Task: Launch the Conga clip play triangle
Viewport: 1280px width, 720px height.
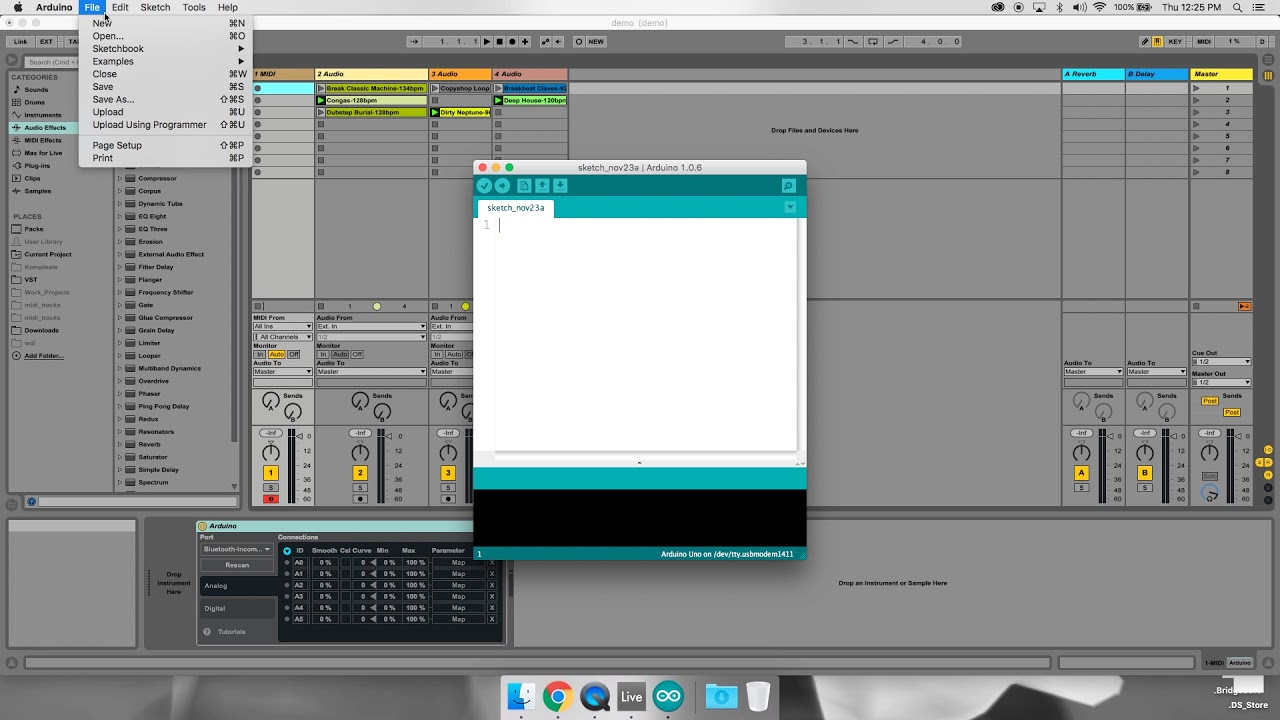Action: tap(321, 100)
